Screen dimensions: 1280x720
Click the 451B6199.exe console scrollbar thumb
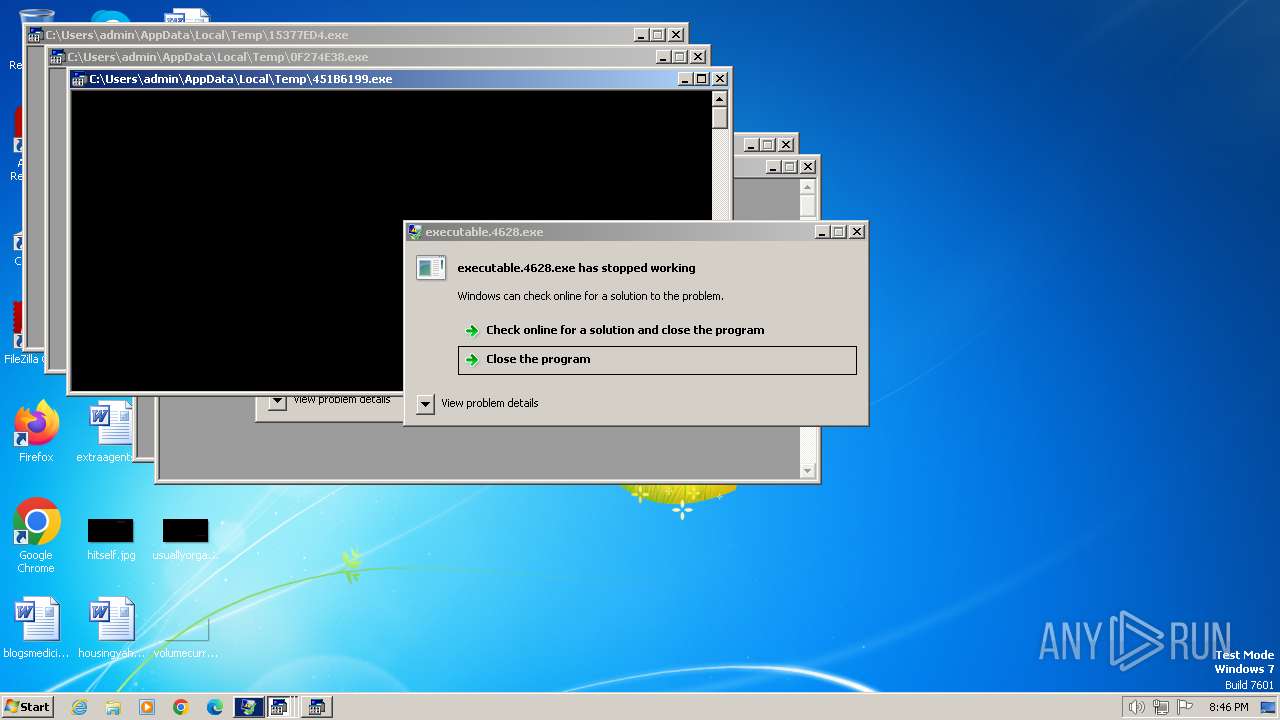click(719, 118)
